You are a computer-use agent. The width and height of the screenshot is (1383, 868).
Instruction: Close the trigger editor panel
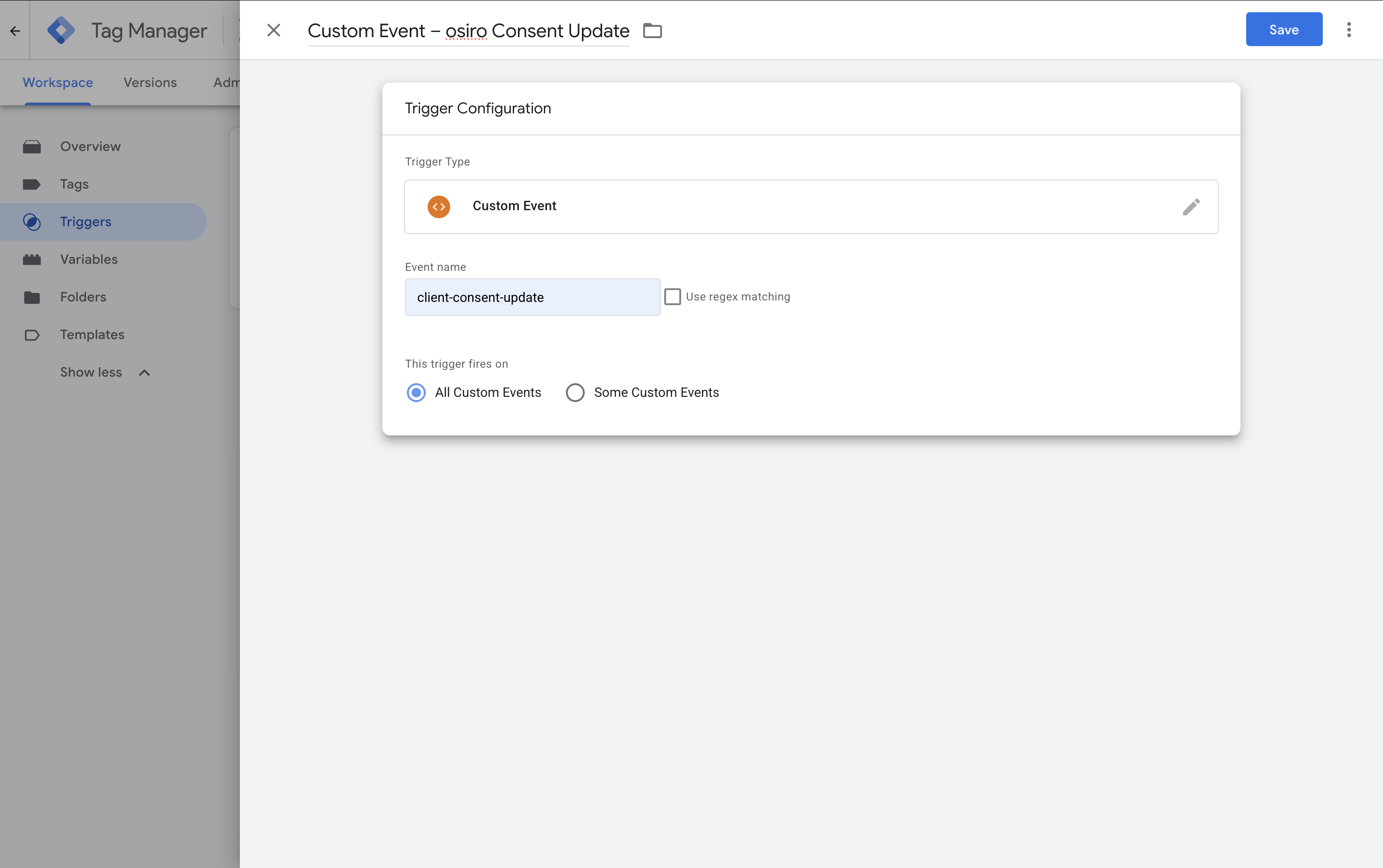[x=273, y=30]
